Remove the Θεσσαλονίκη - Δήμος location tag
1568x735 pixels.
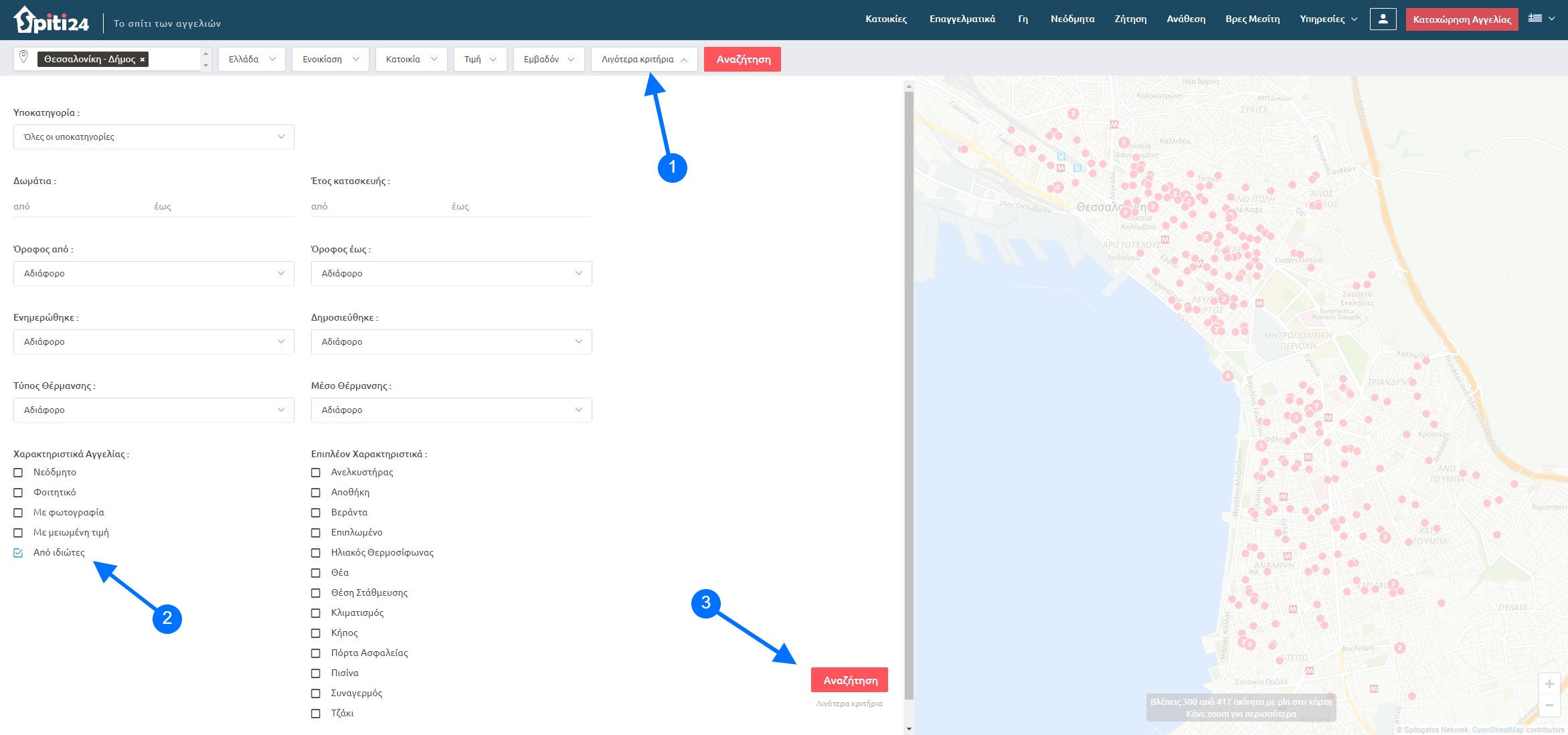tap(143, 60)
